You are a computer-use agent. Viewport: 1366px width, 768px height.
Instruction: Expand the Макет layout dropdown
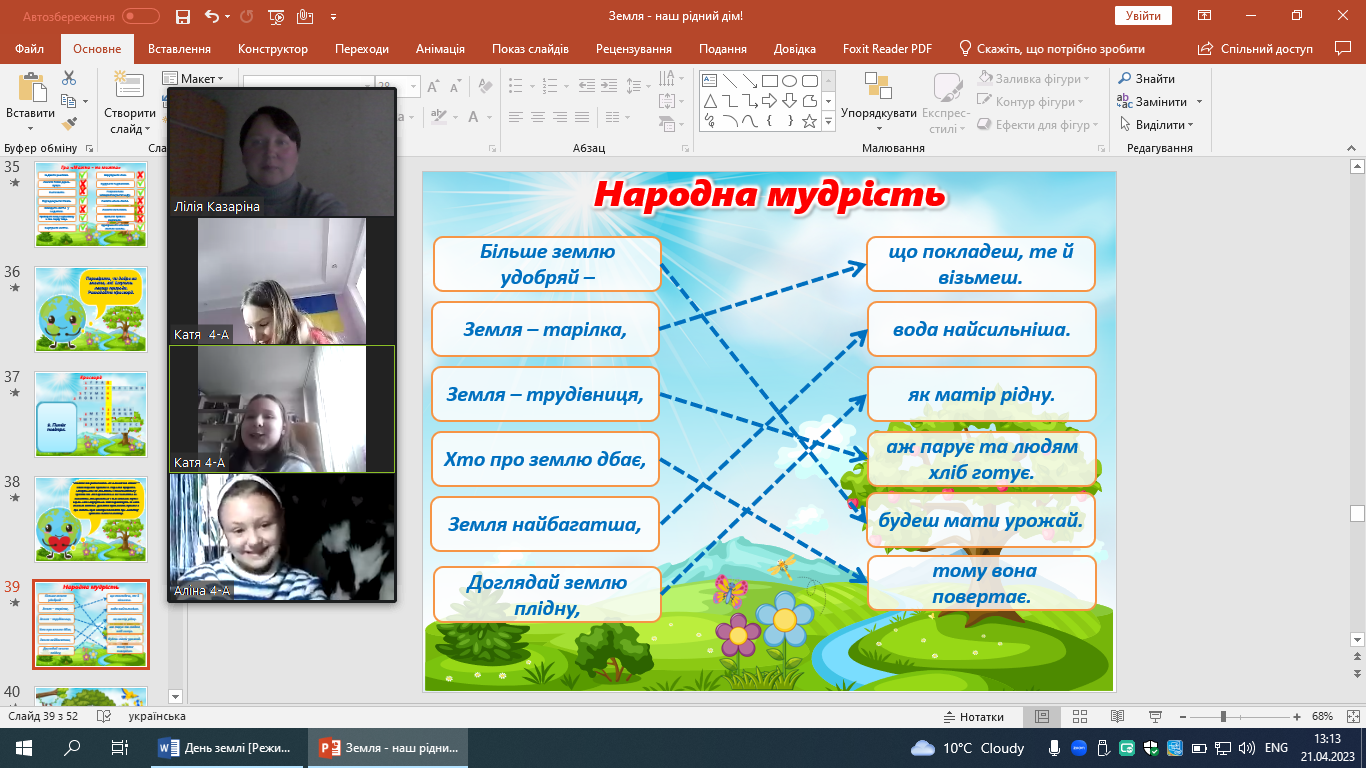tap(193, 79)
